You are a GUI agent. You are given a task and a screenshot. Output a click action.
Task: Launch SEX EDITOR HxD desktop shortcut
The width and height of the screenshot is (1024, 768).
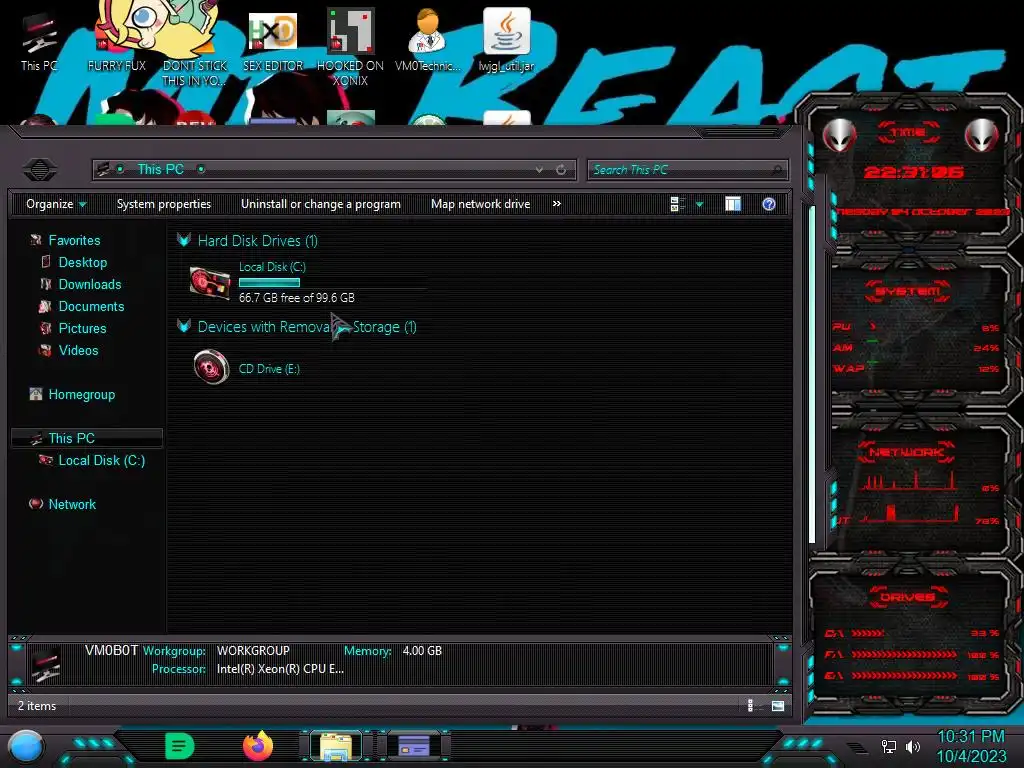point(273,40)
